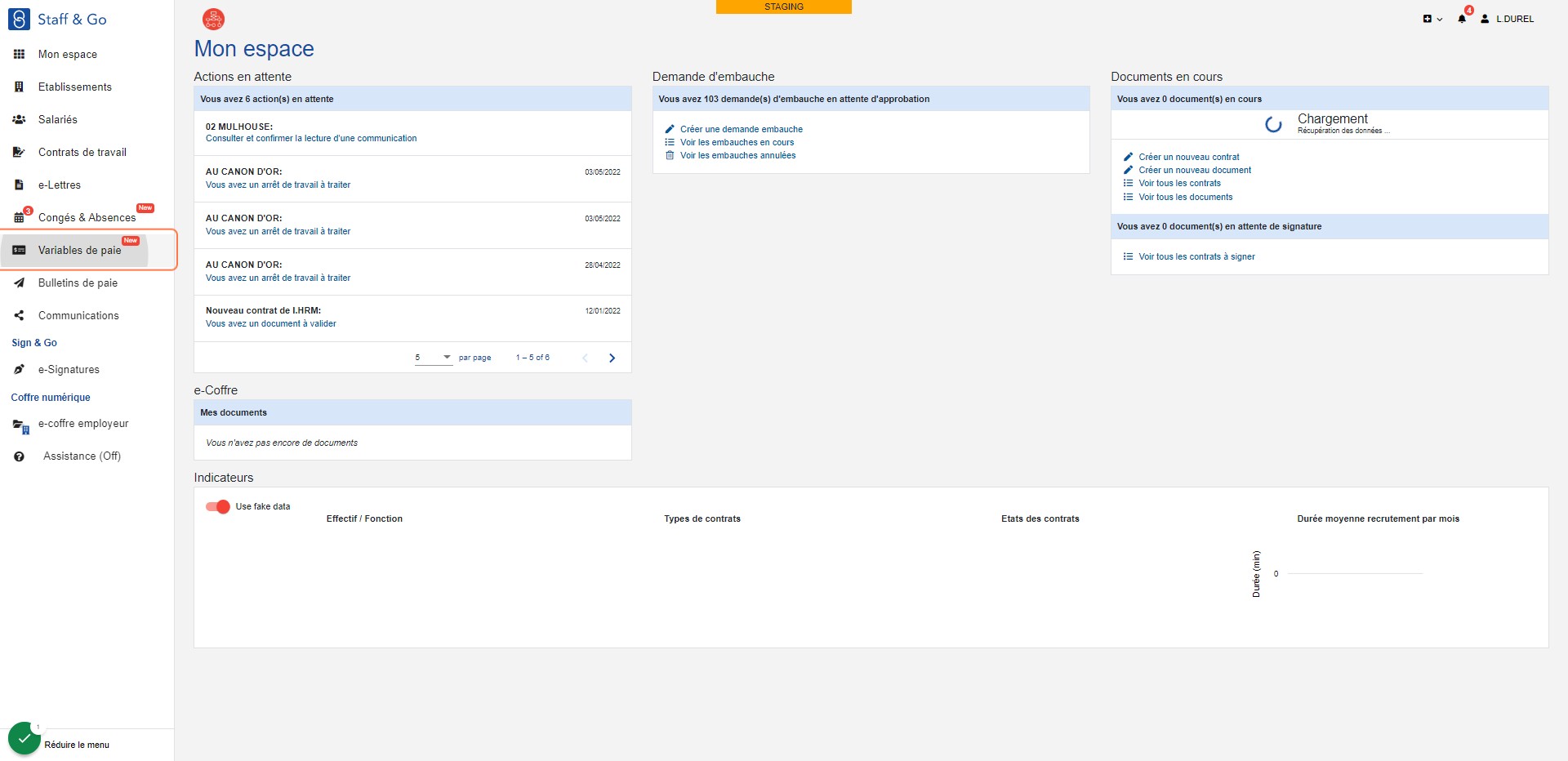Click Bulletins de paie label

coord(78,283)
